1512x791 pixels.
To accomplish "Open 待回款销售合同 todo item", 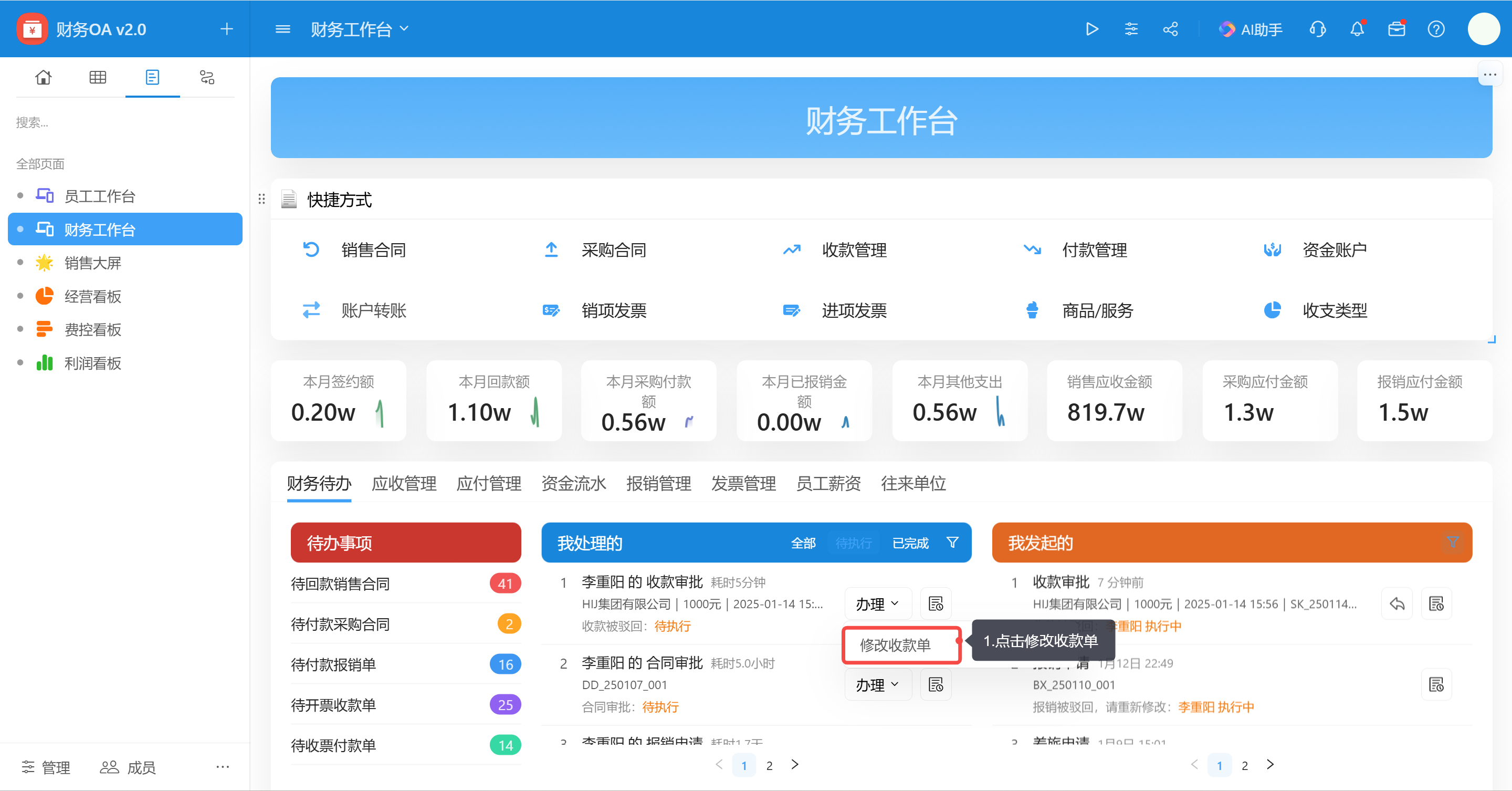I will [406, 583].
